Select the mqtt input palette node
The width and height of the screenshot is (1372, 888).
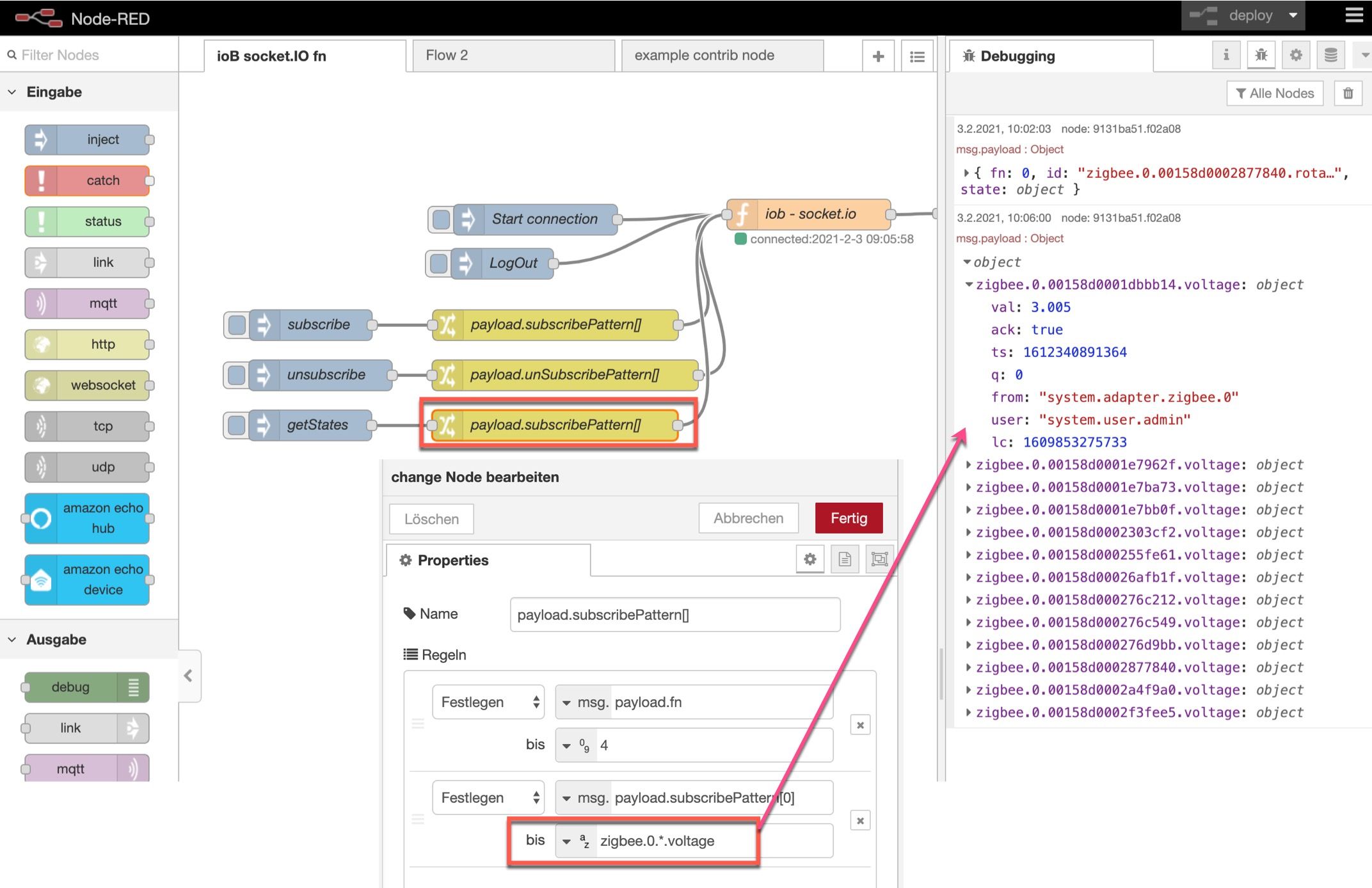[x=88, y=303]
